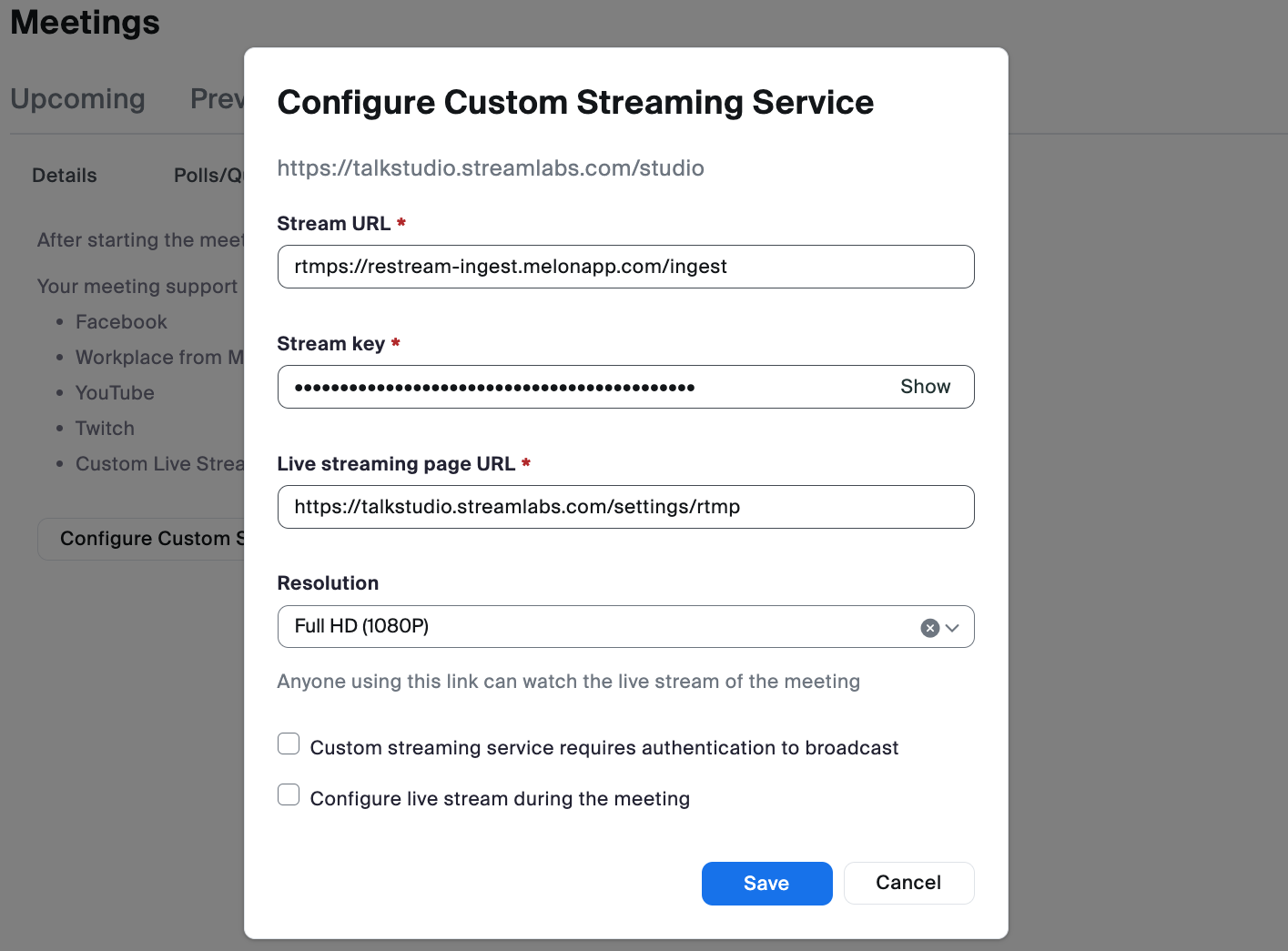
Task: Select the "Full HD (1080P)" combo box
Action: tap(592, 627)
